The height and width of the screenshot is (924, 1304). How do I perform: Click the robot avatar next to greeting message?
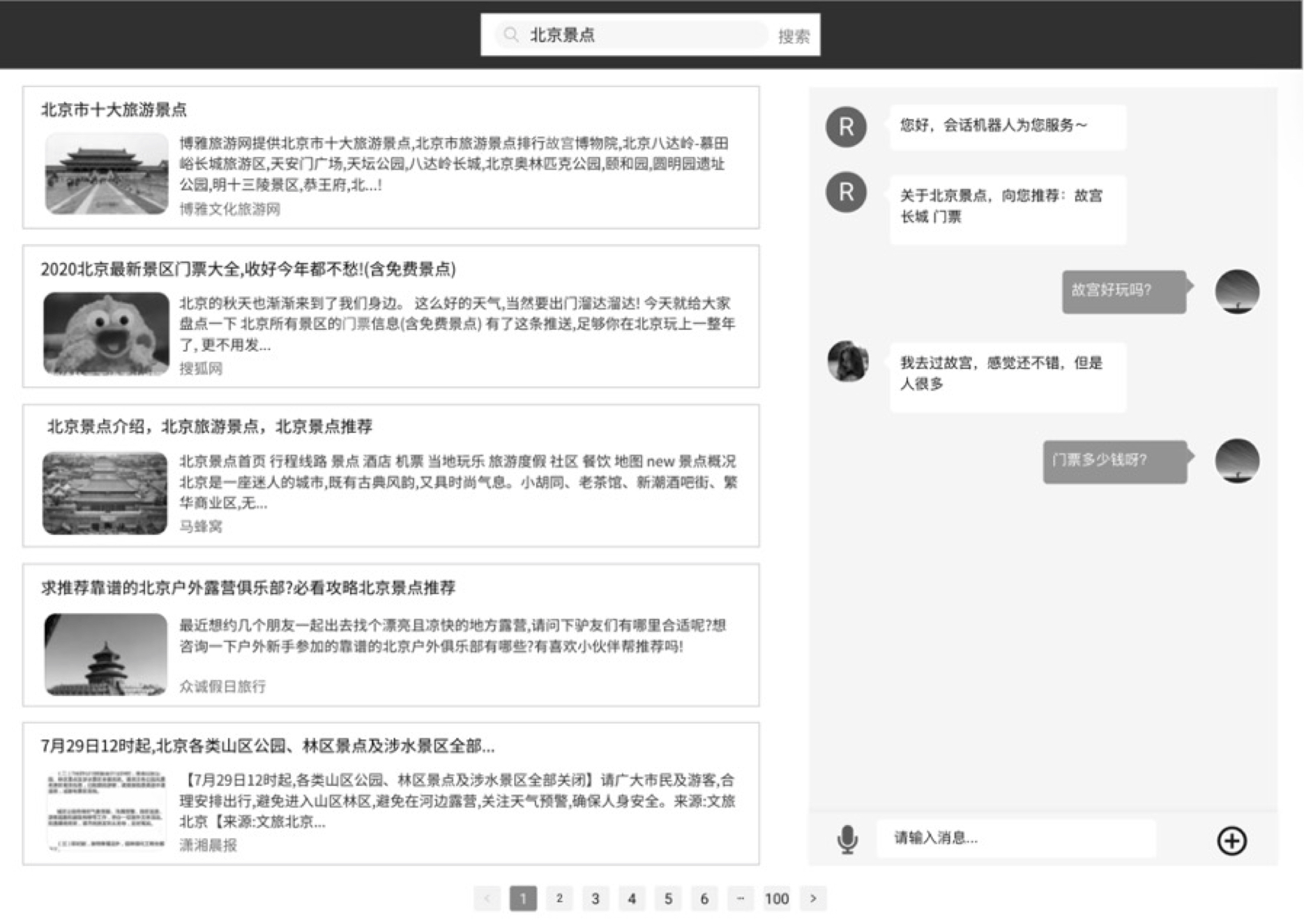click(846, 127)
